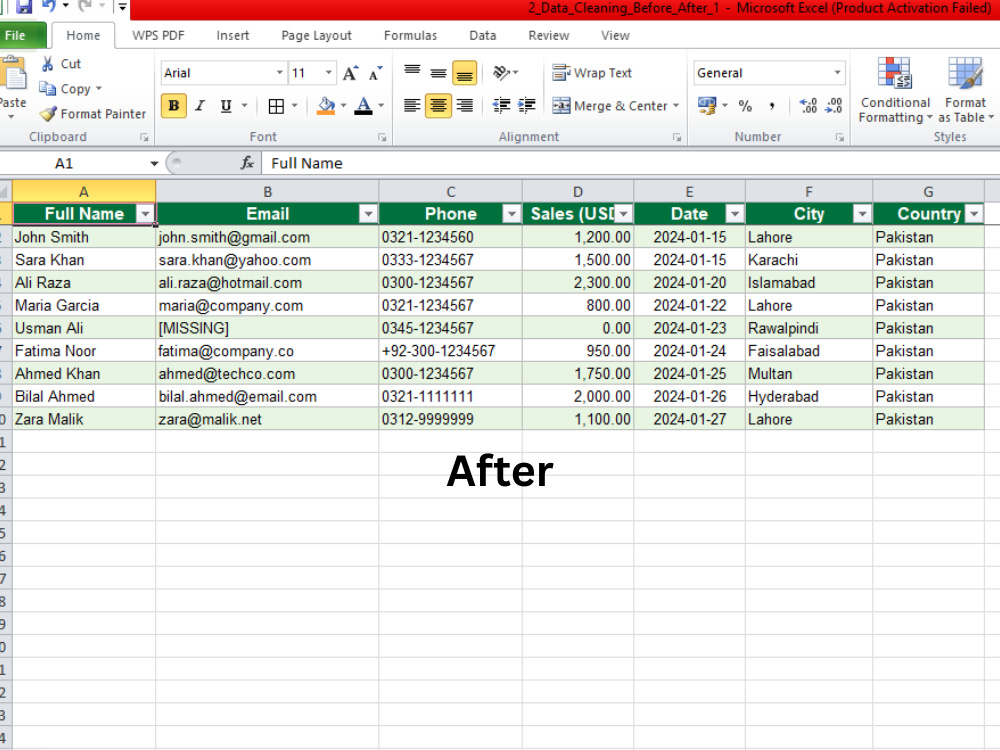This screenshot has width=1000, height=750.
Task: Click the formula bar with Full Name
Action: 630,163
